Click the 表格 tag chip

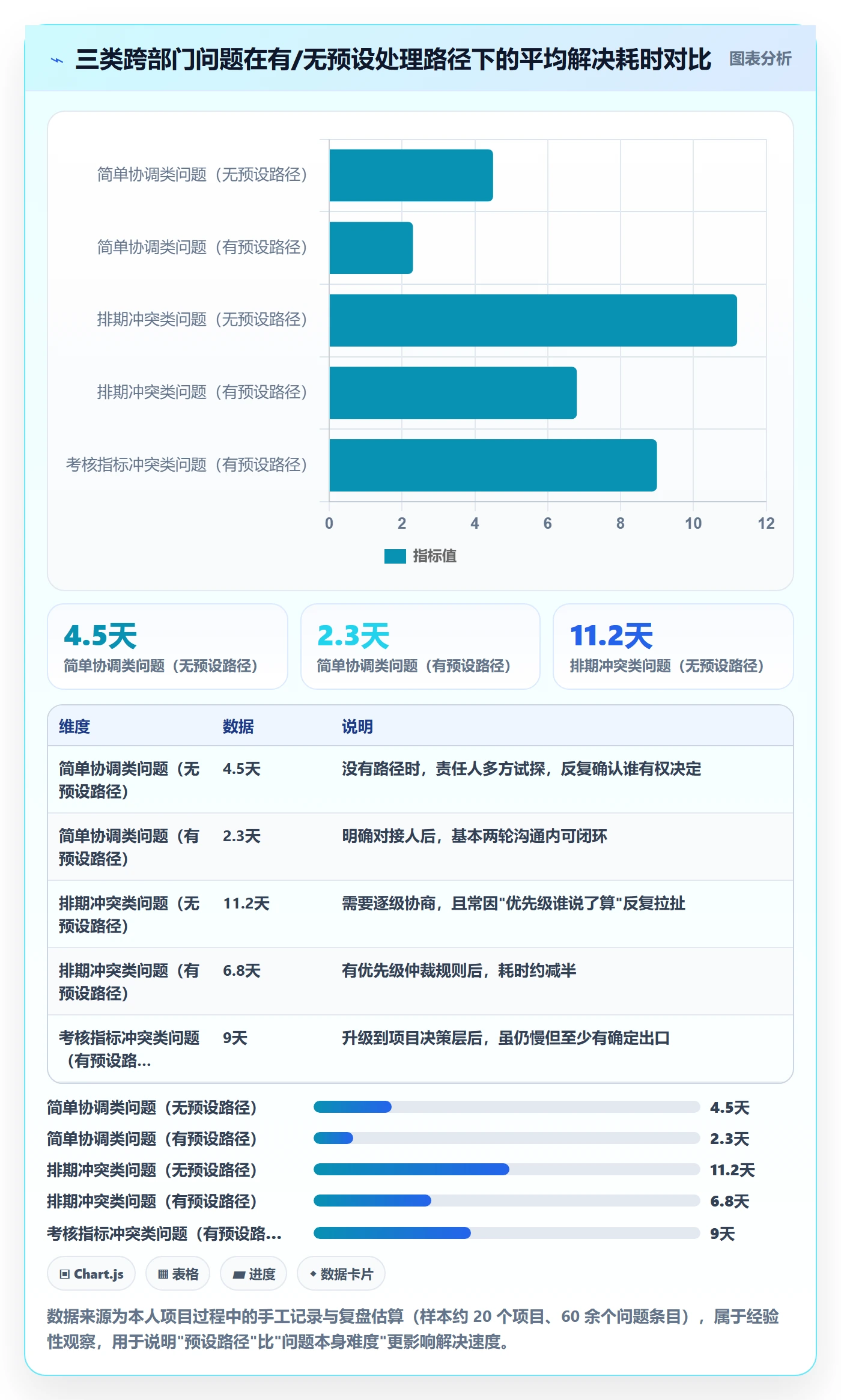[178, 1274]
